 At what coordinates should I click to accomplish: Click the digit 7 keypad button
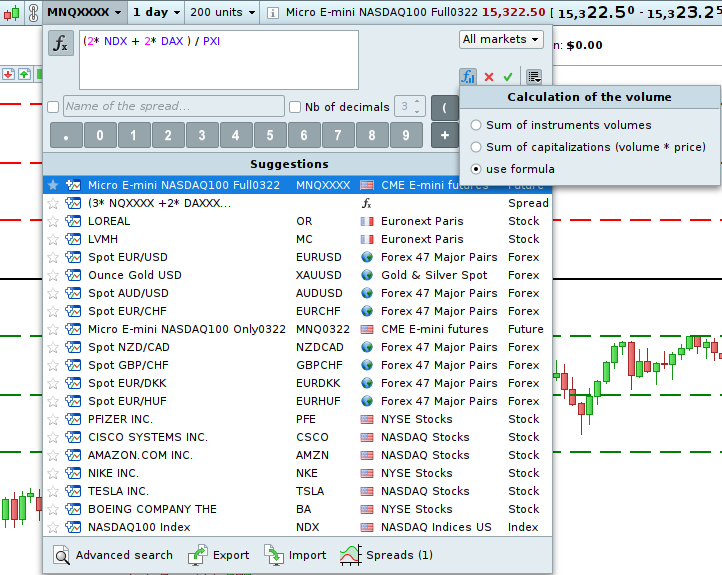[x=338, y=135]
